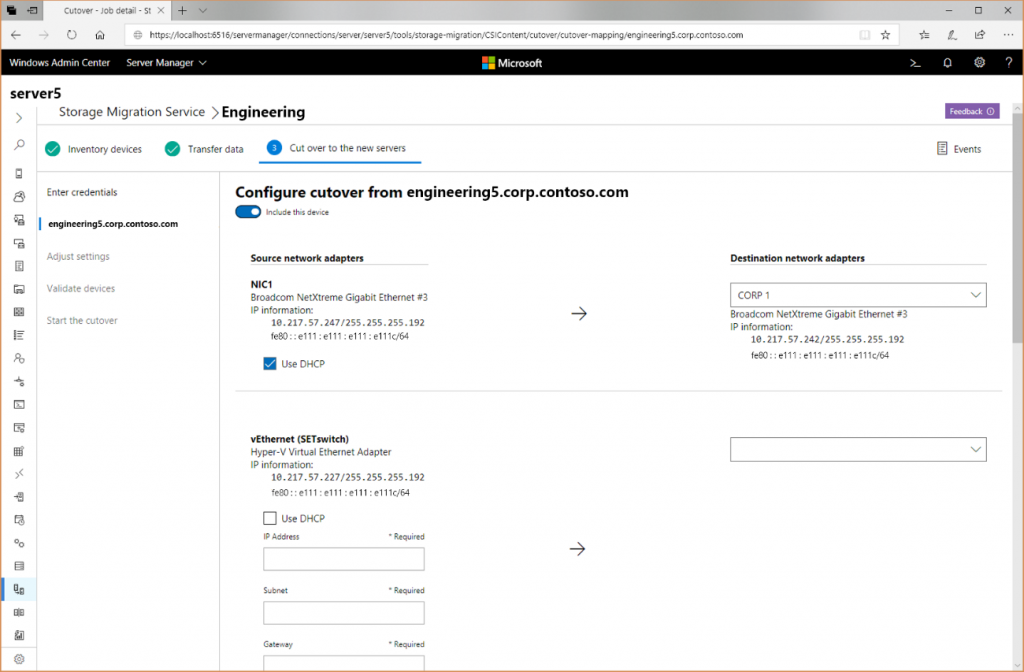Expand the left tools sidebar chevron
The image size is (1024, 672).
(x=19, y=118)
